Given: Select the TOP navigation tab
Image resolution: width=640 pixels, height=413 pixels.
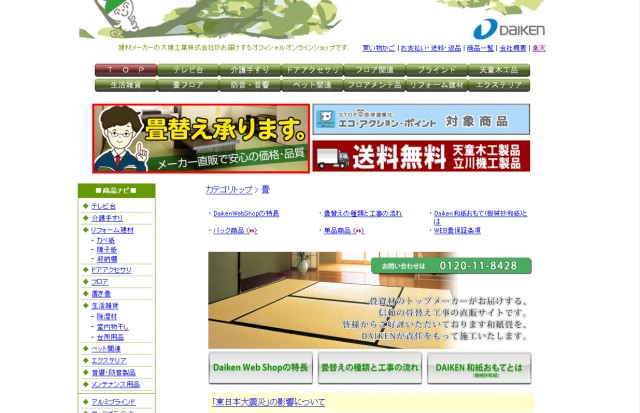Looking at the screenshot, I should 125,70.
